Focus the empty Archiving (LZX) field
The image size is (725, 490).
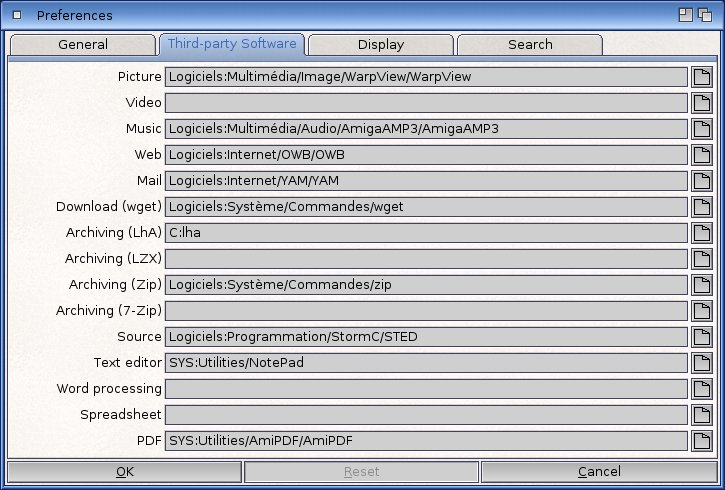pos(426,259)
